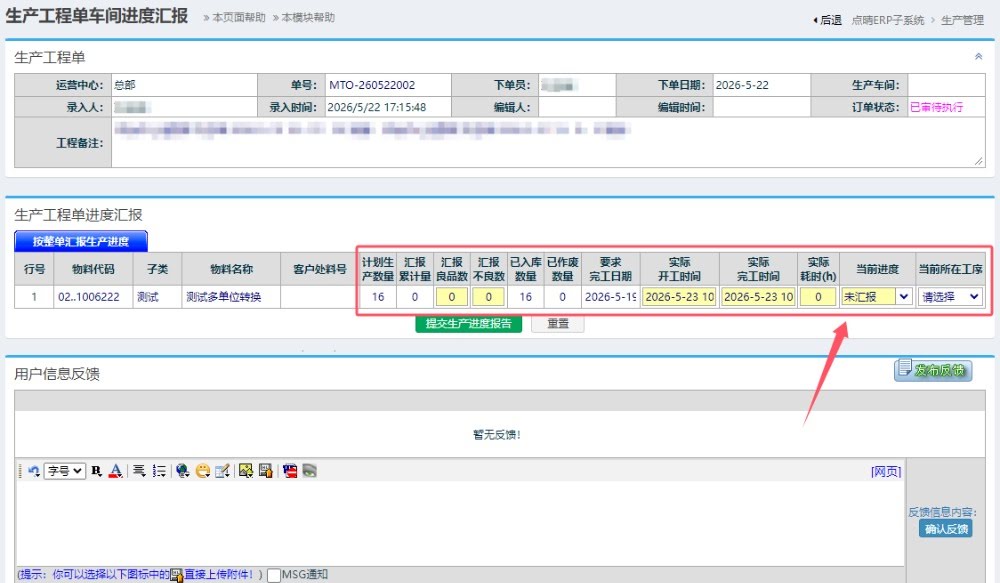Click the numbered list icon
Screen dimensions: 1000x583
159,471
